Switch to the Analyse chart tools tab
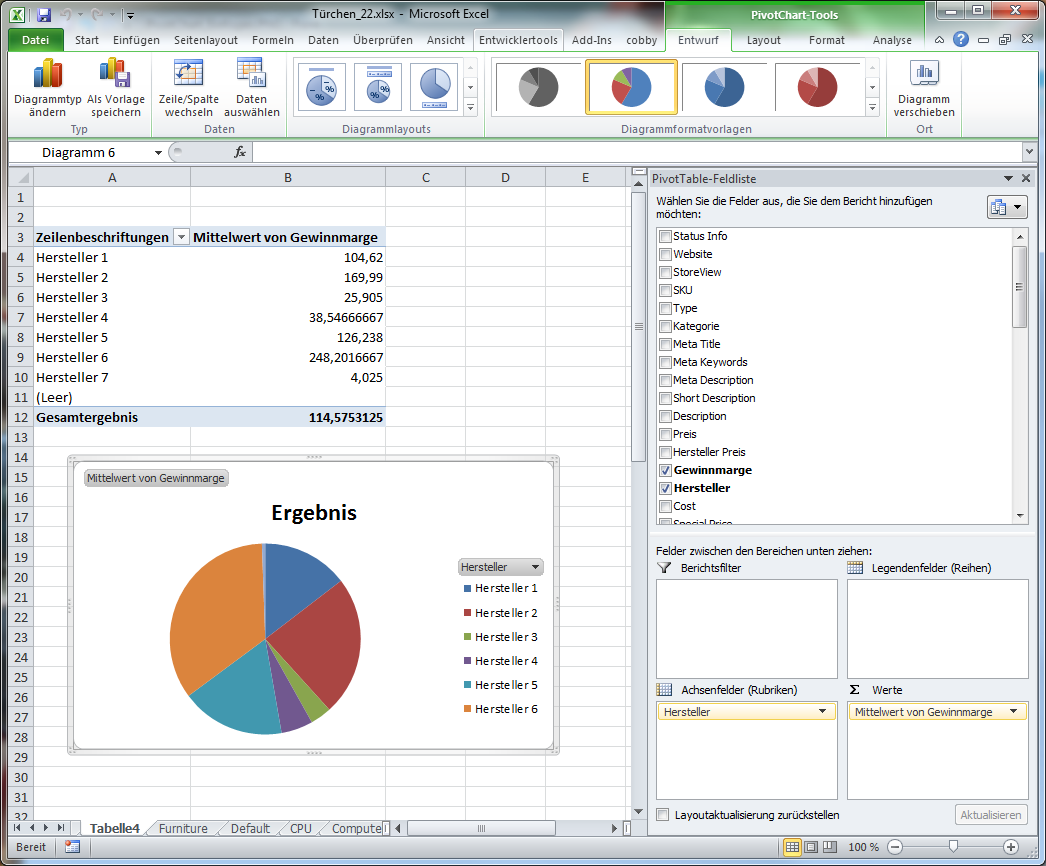The width and height of the screenshot is (1046, 866). click(892, 40)
